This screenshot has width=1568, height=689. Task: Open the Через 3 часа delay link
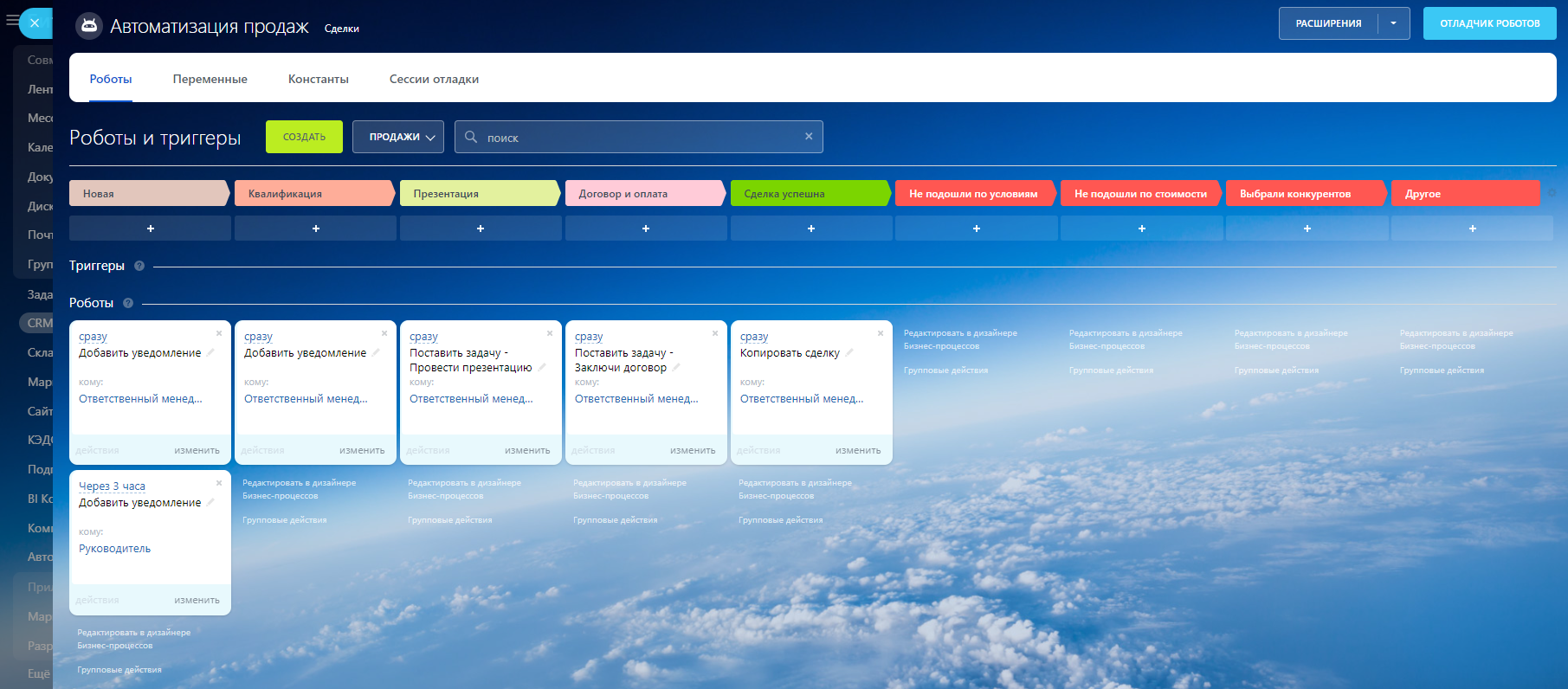coord(112,486)
